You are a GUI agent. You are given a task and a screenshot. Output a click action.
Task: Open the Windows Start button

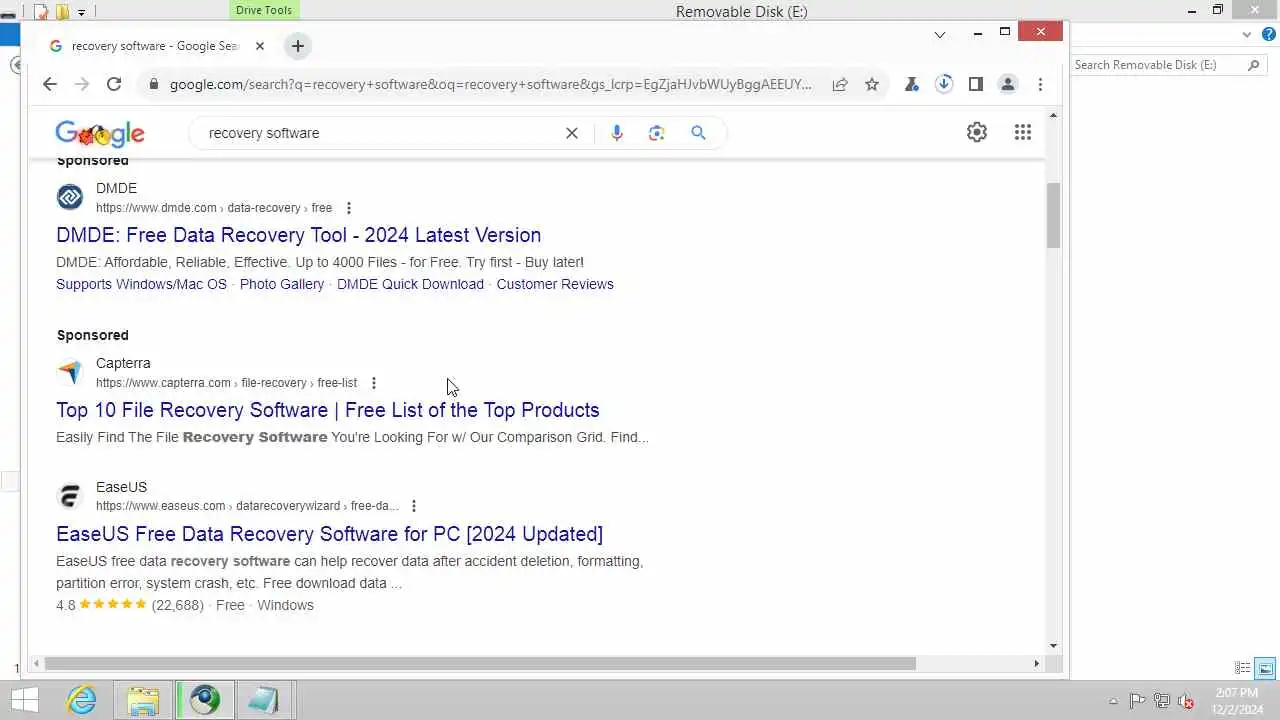tap(24, 700)
